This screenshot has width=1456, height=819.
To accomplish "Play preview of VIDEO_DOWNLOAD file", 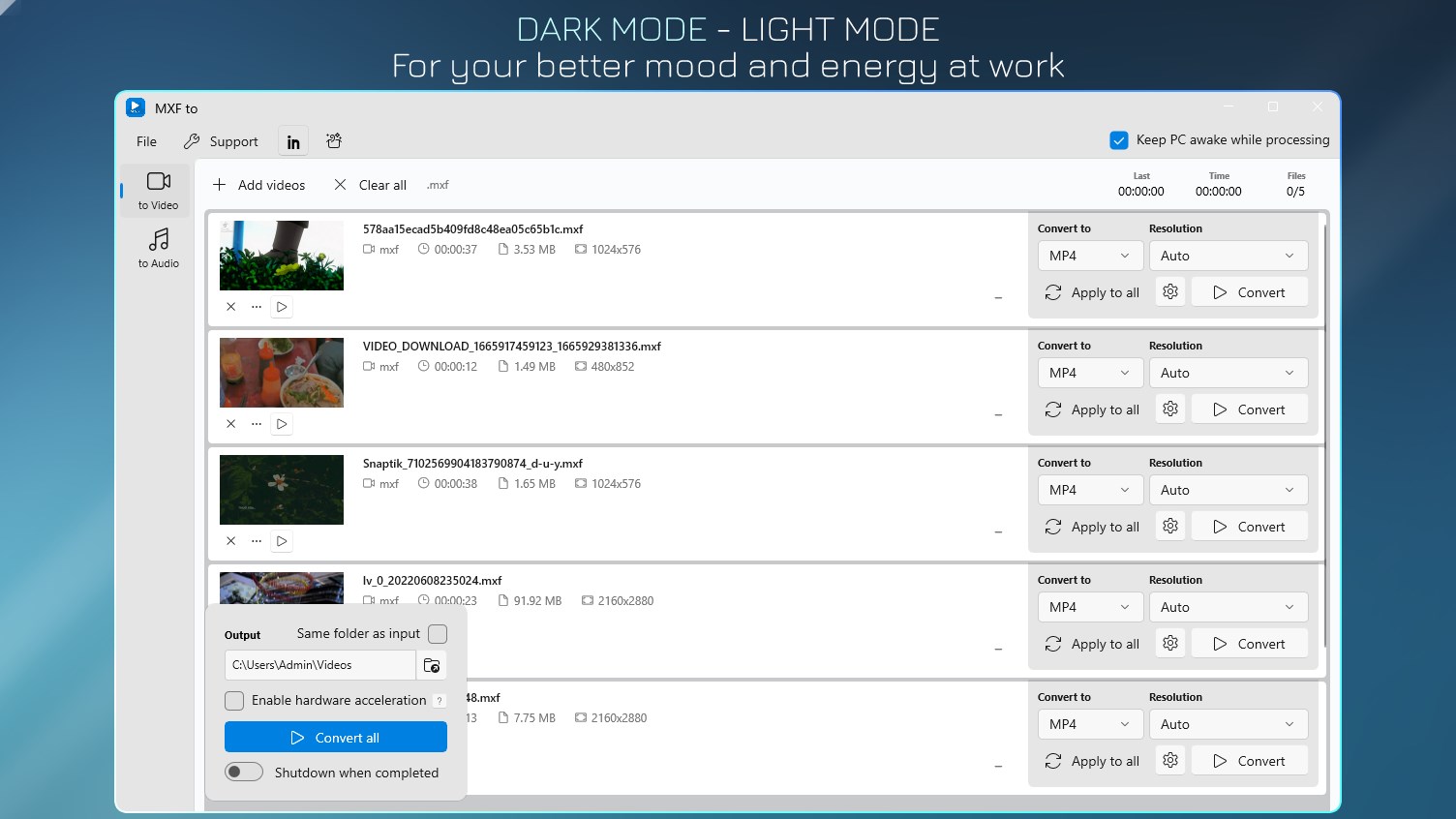I will point(282,424).
